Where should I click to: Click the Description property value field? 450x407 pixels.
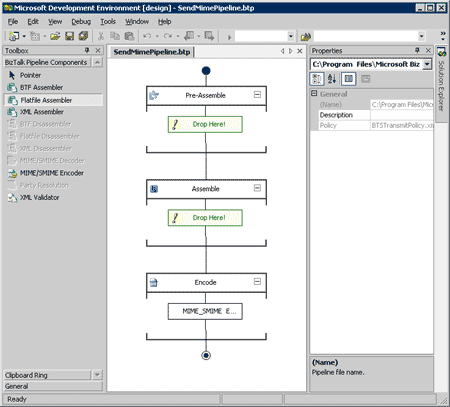point(402,115)
